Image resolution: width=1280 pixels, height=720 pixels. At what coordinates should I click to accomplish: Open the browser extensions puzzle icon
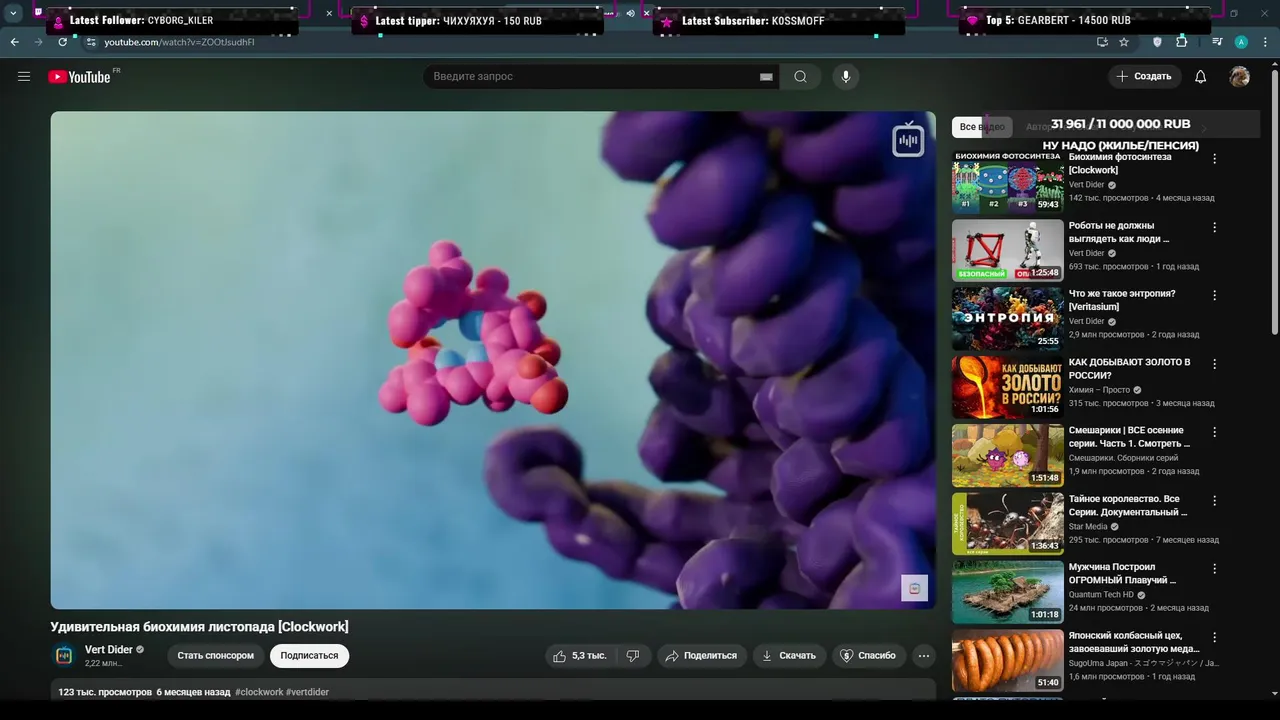click(x=1181, y=42)
